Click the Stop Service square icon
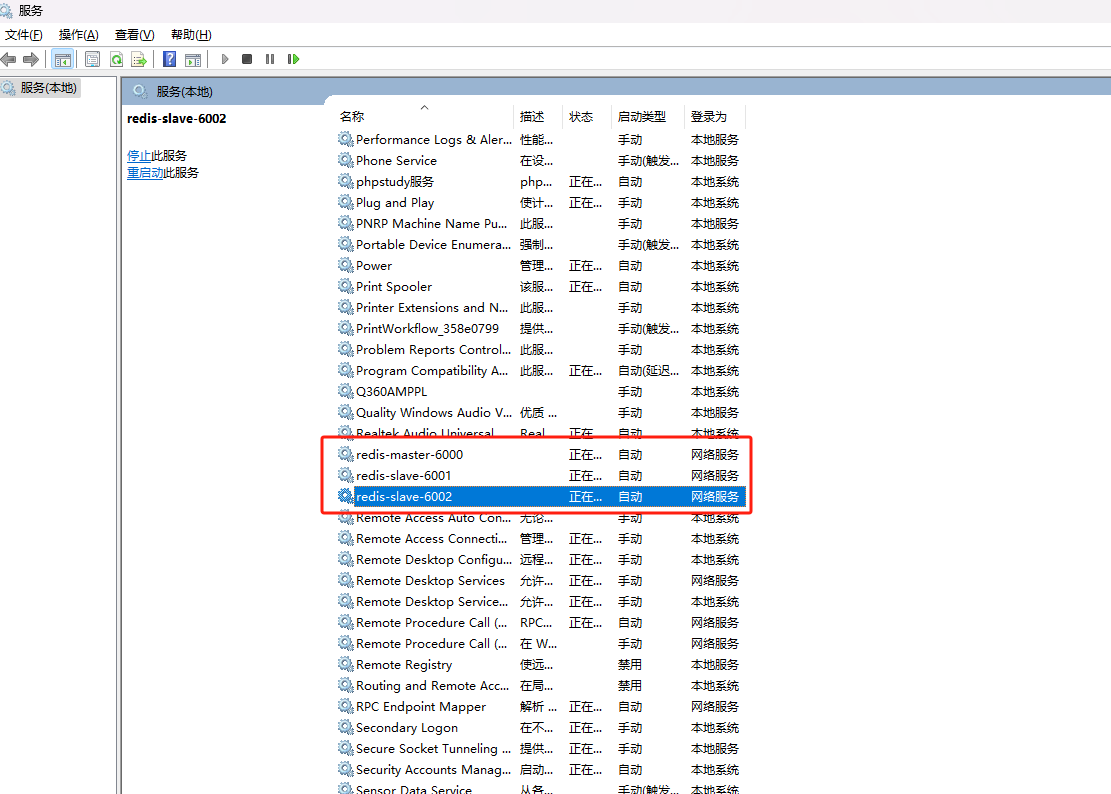Viewport: 1111px width, 794px height. pos(247,59)
